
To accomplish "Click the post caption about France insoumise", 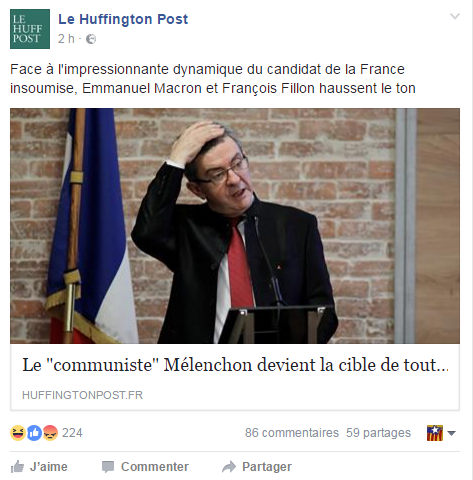I will click(213, 79).
